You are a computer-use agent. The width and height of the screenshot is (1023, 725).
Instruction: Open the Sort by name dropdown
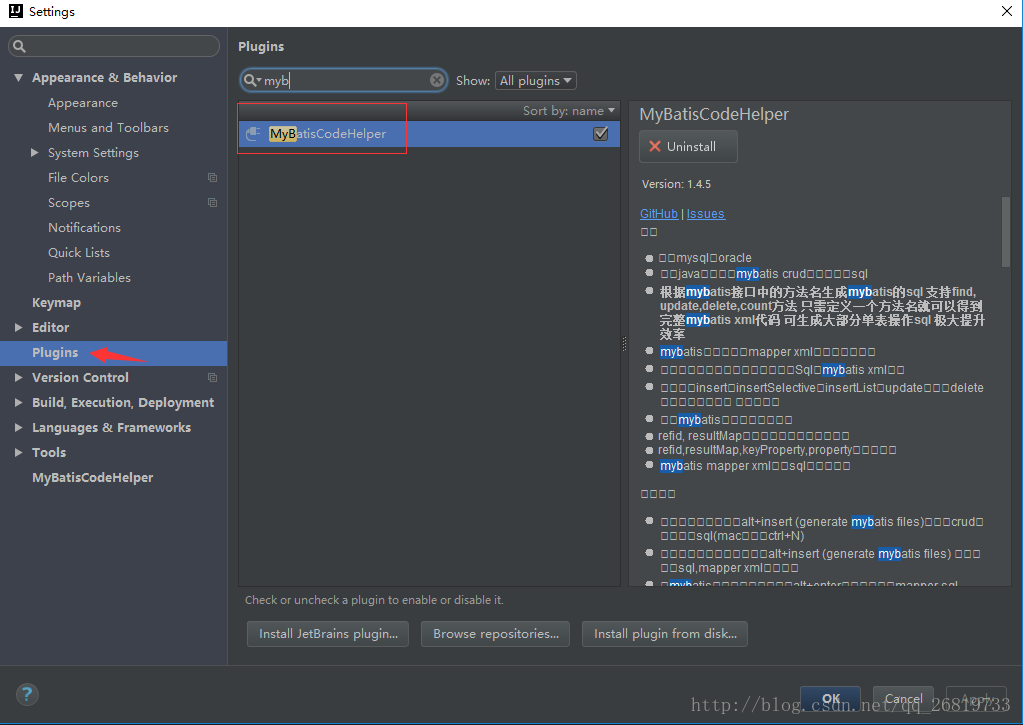pyautogui.click(x=568, y=111)
